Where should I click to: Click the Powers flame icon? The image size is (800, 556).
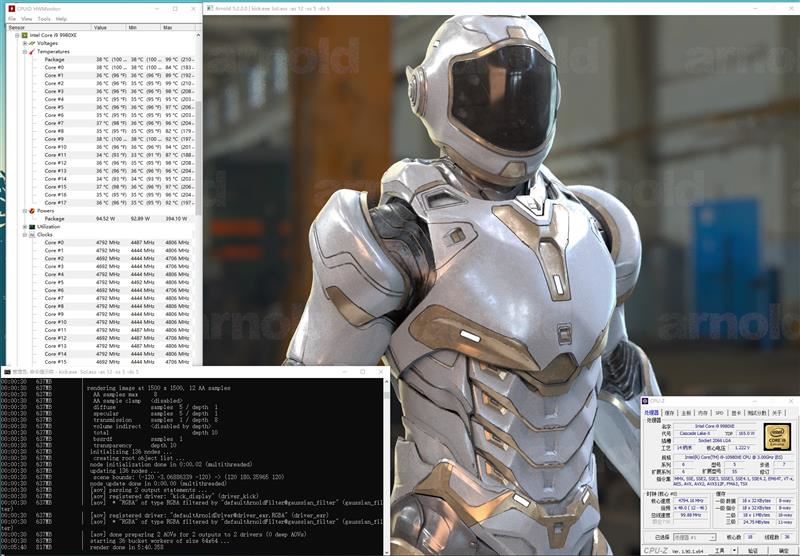point(32,211)
